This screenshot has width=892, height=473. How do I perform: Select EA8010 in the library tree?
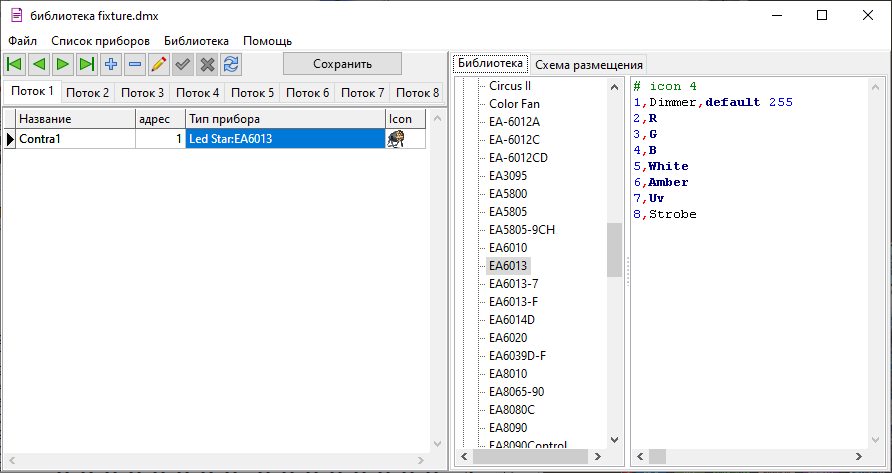point(508,374)
